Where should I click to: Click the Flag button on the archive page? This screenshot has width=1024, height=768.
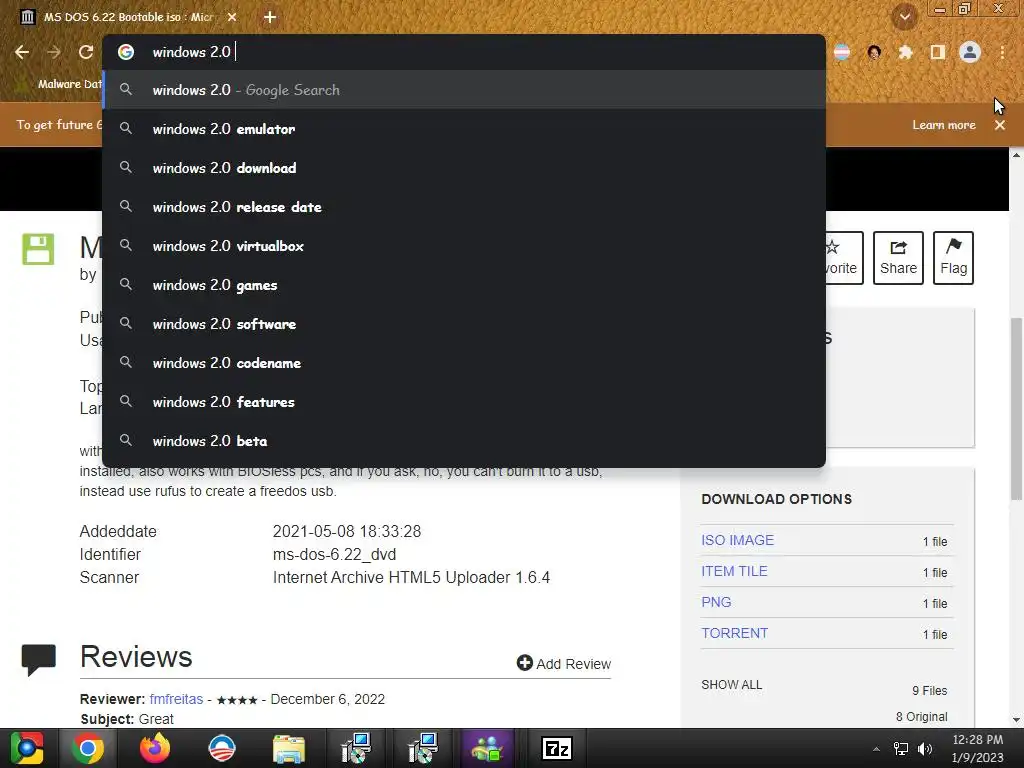click(x=953, y=257)
